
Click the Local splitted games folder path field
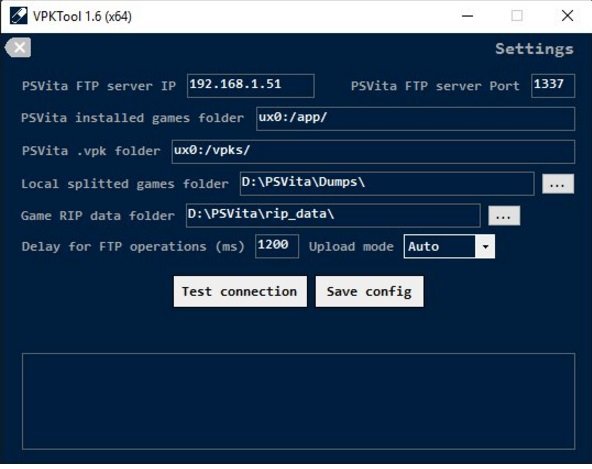(x=387, y=184)
